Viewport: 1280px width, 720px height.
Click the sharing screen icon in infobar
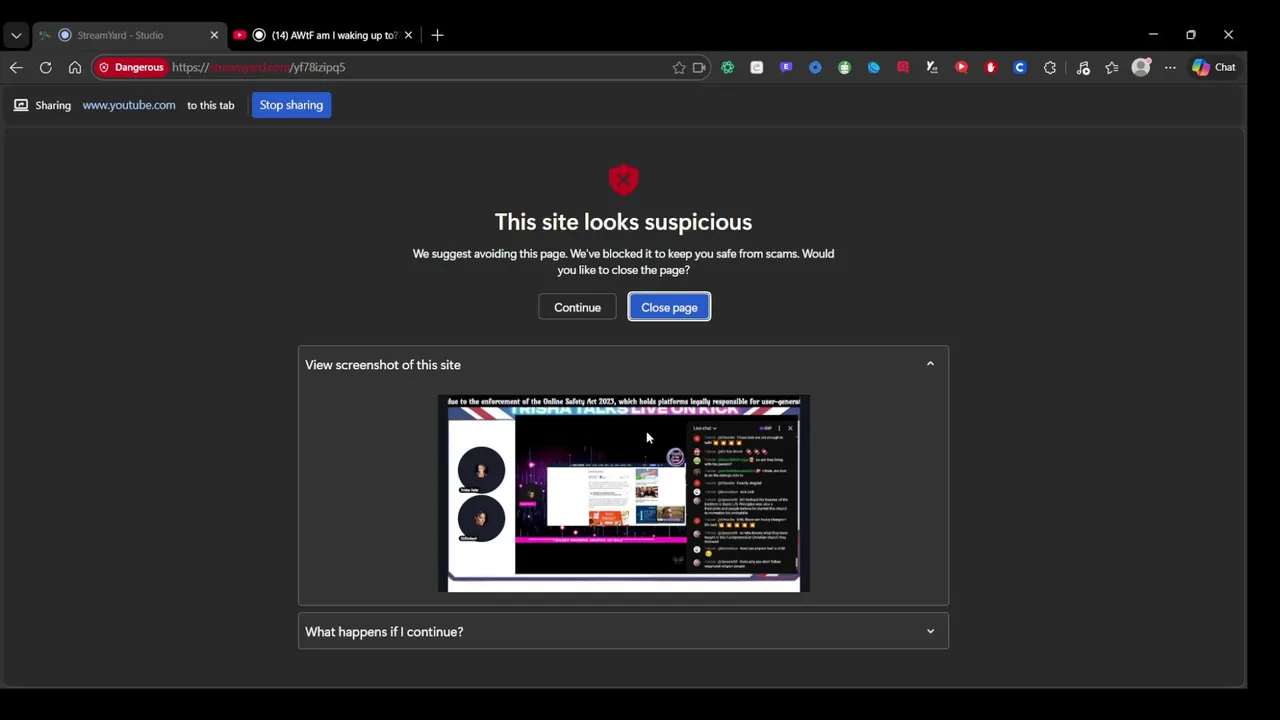(x=21, y=105)
